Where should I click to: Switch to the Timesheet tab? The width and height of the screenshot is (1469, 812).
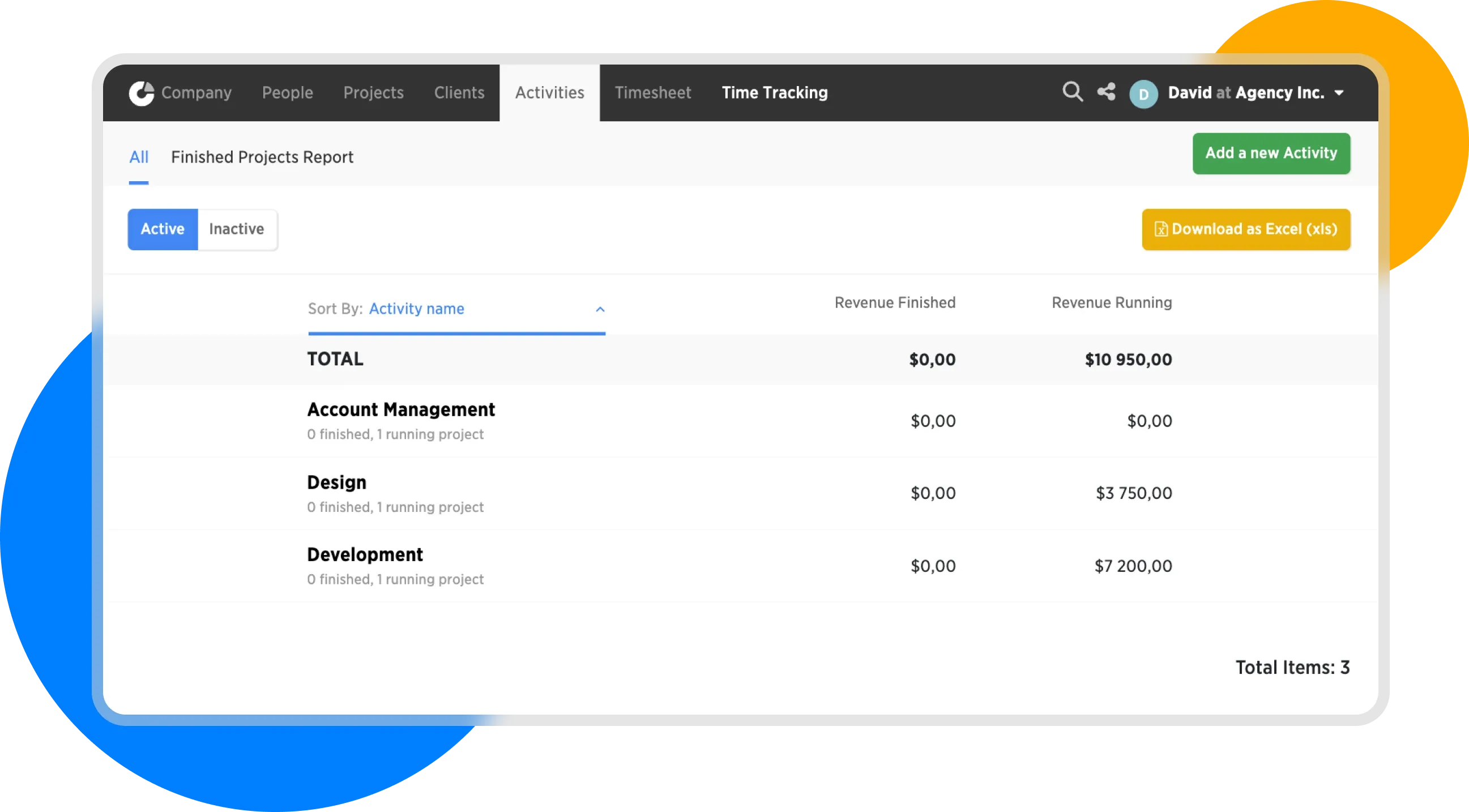tap(653, 93)
